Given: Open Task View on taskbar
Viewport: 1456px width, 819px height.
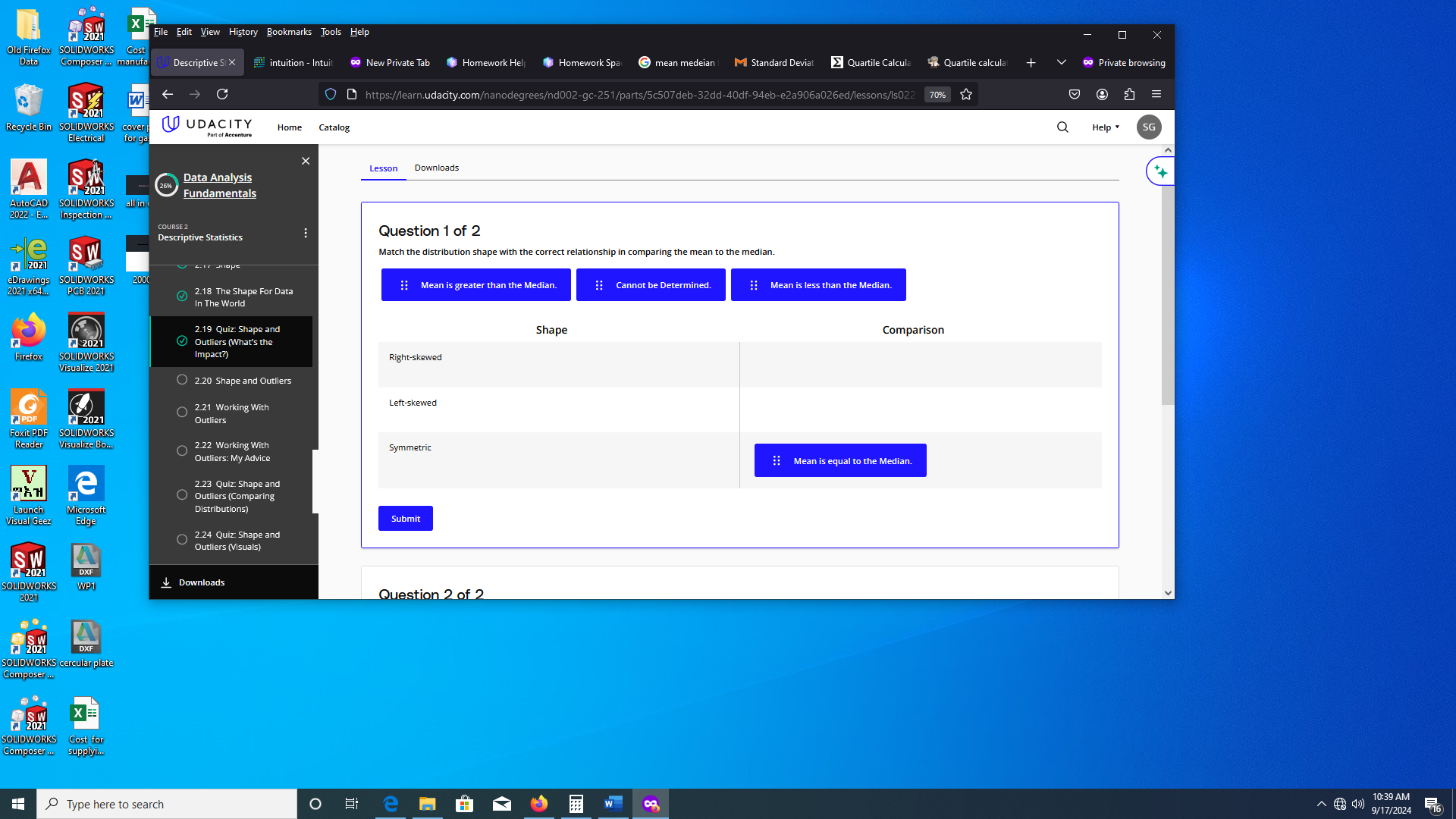Looking at the screenshot, I should [x=352, y=804].
